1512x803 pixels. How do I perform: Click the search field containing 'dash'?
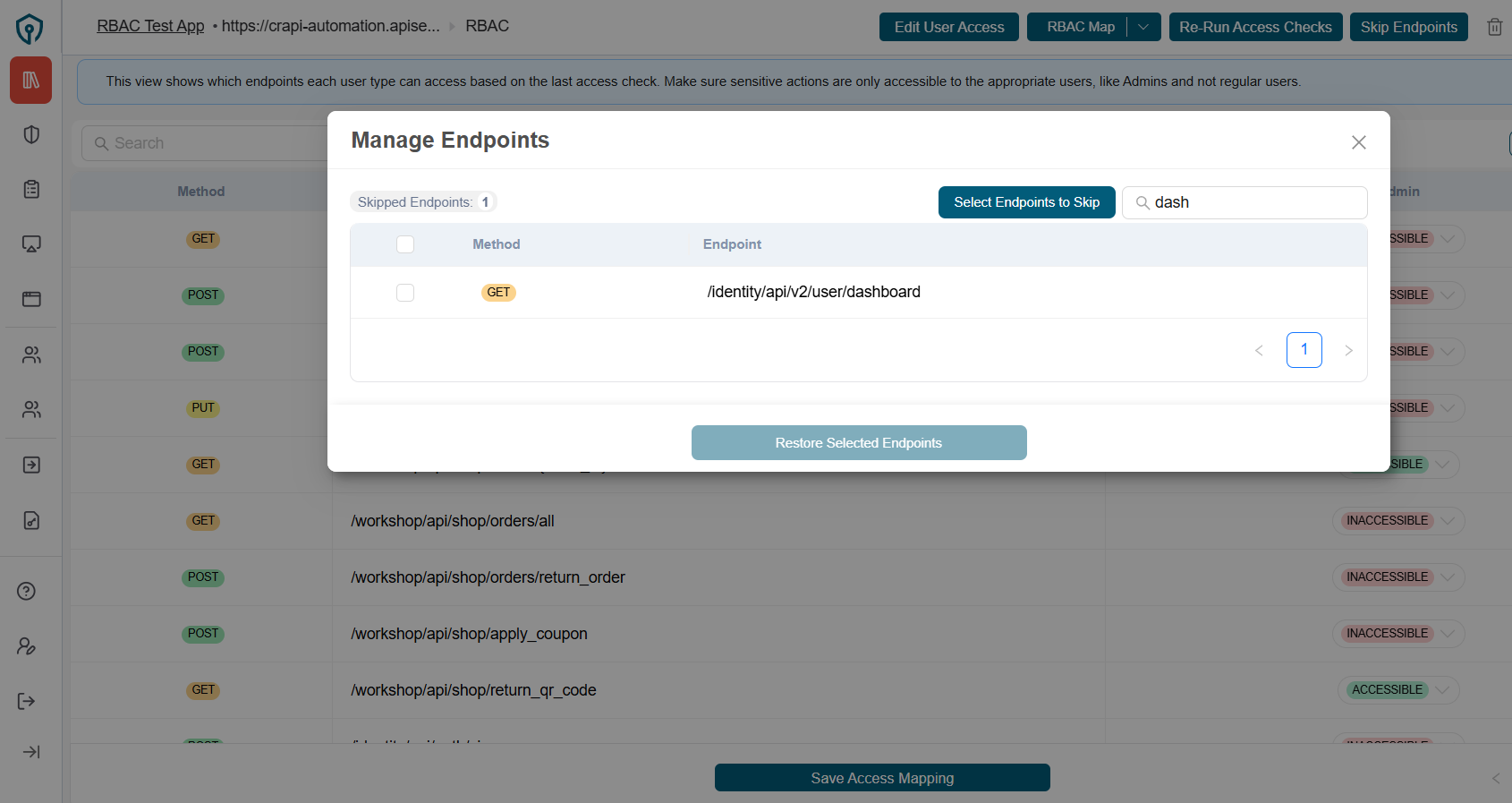click(x=1253, y=202)
